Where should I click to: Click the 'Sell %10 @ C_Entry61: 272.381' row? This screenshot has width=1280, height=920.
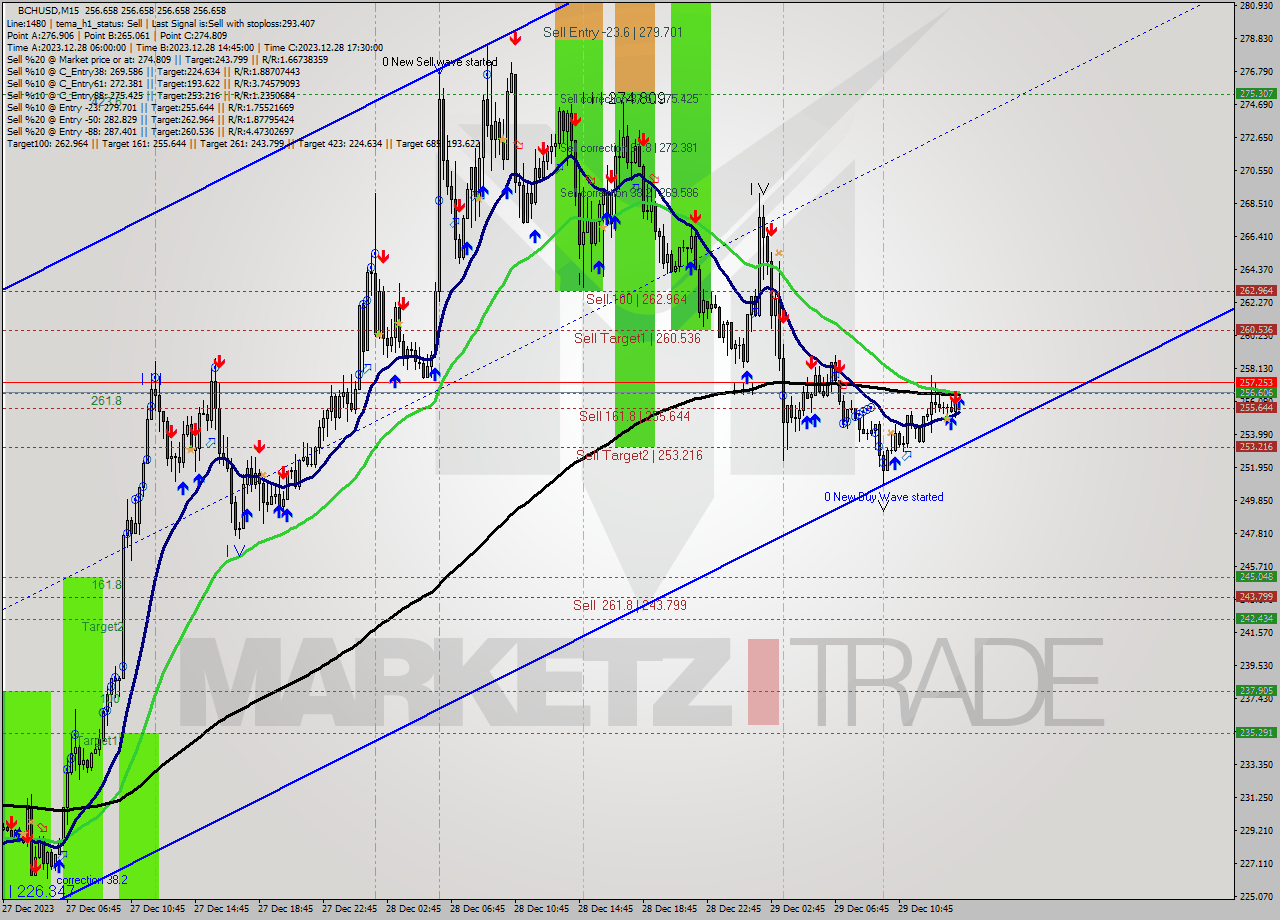[x=153, y=83]
